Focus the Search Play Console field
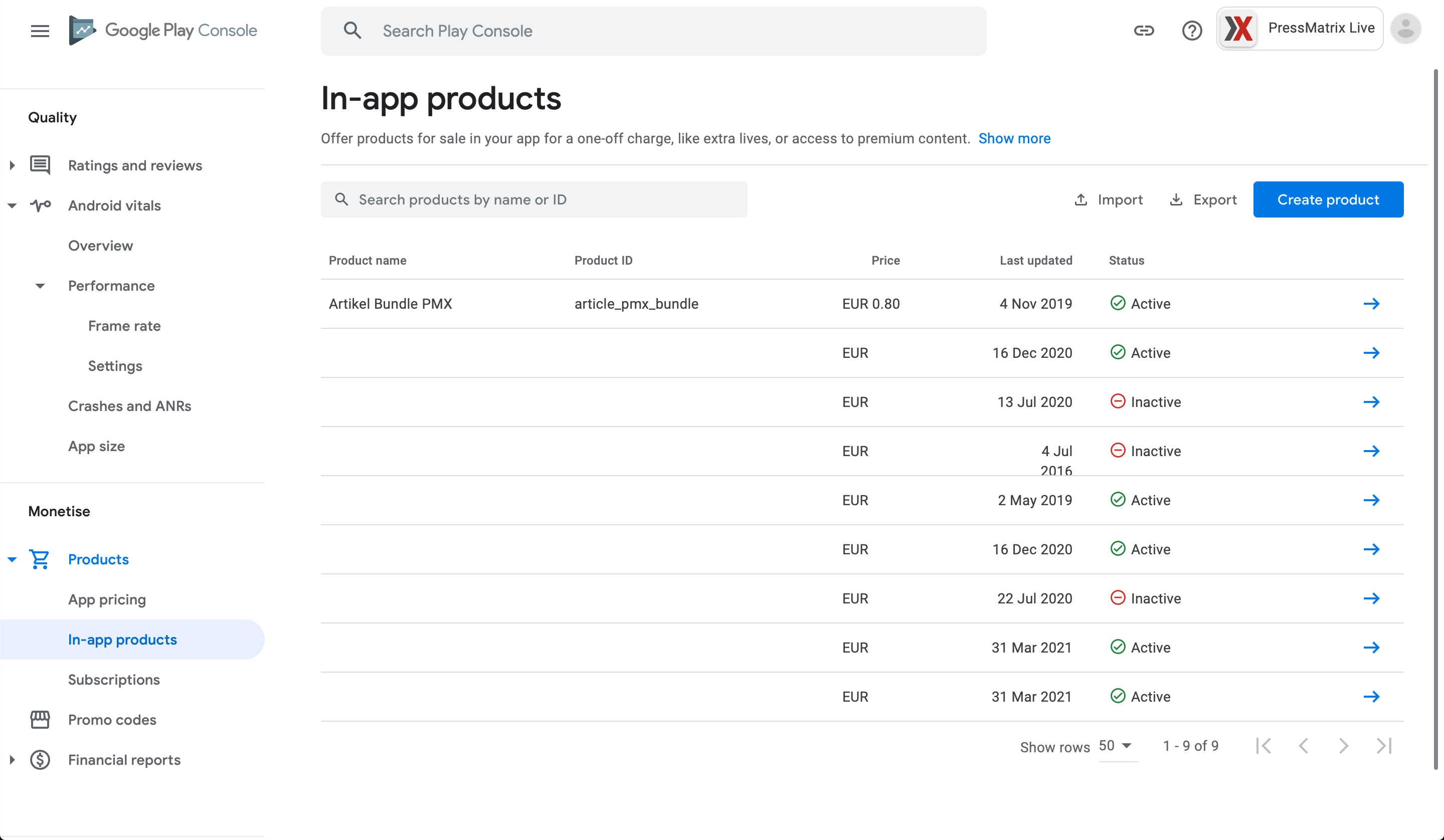Screen dimensions: 1444x840 [x=653, y=31]
